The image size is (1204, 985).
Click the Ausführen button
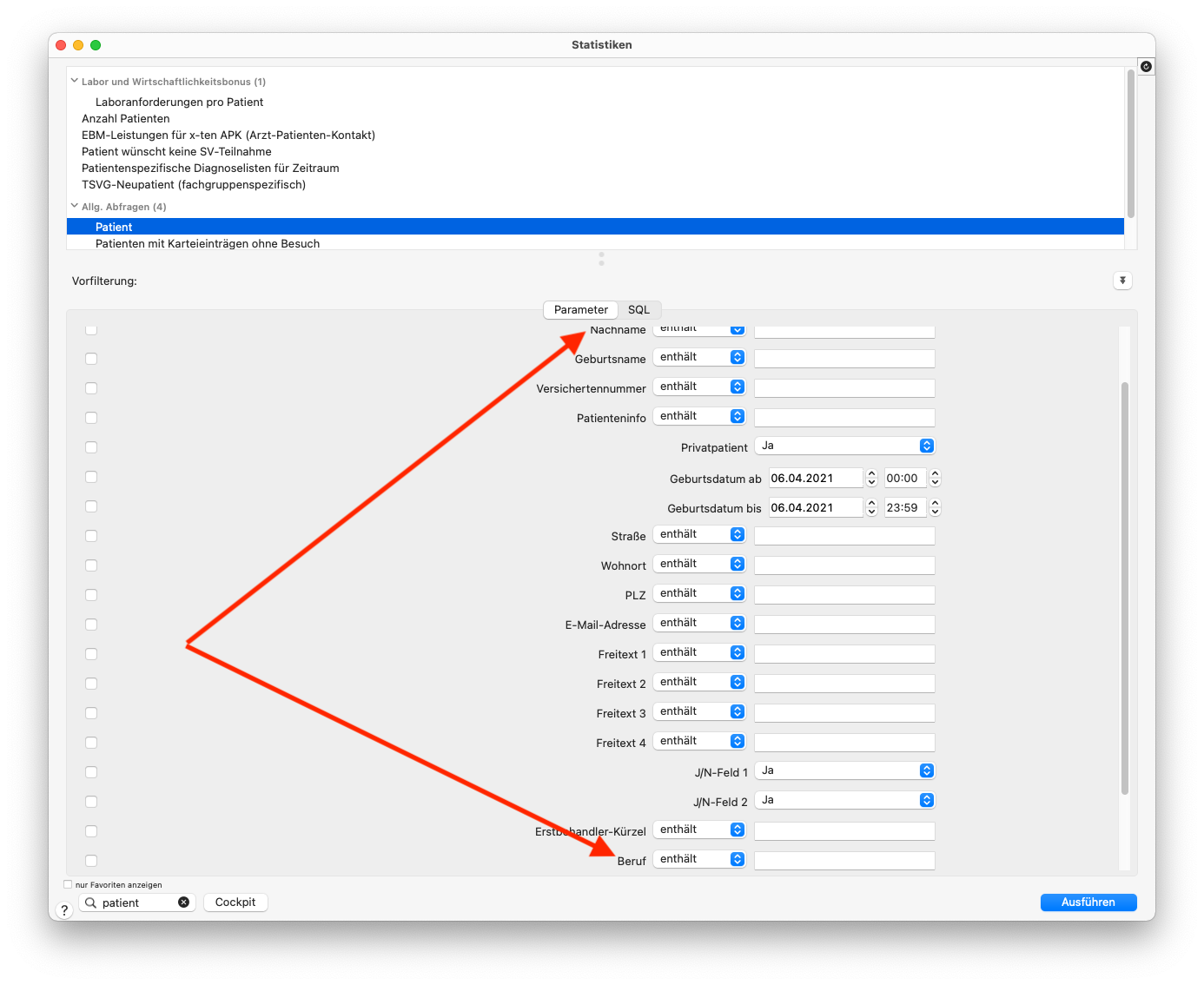pyautogui.click(x=1088, y=902)
